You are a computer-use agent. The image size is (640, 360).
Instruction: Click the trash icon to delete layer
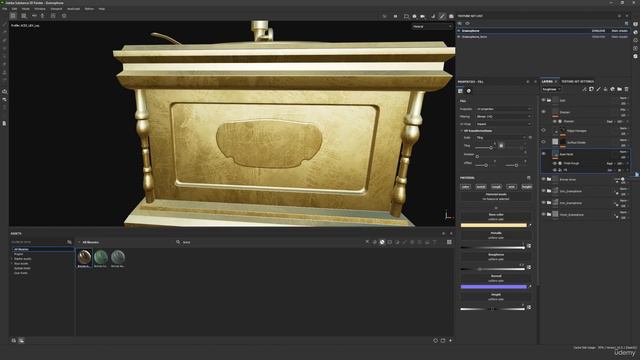(x=627, y=89)
